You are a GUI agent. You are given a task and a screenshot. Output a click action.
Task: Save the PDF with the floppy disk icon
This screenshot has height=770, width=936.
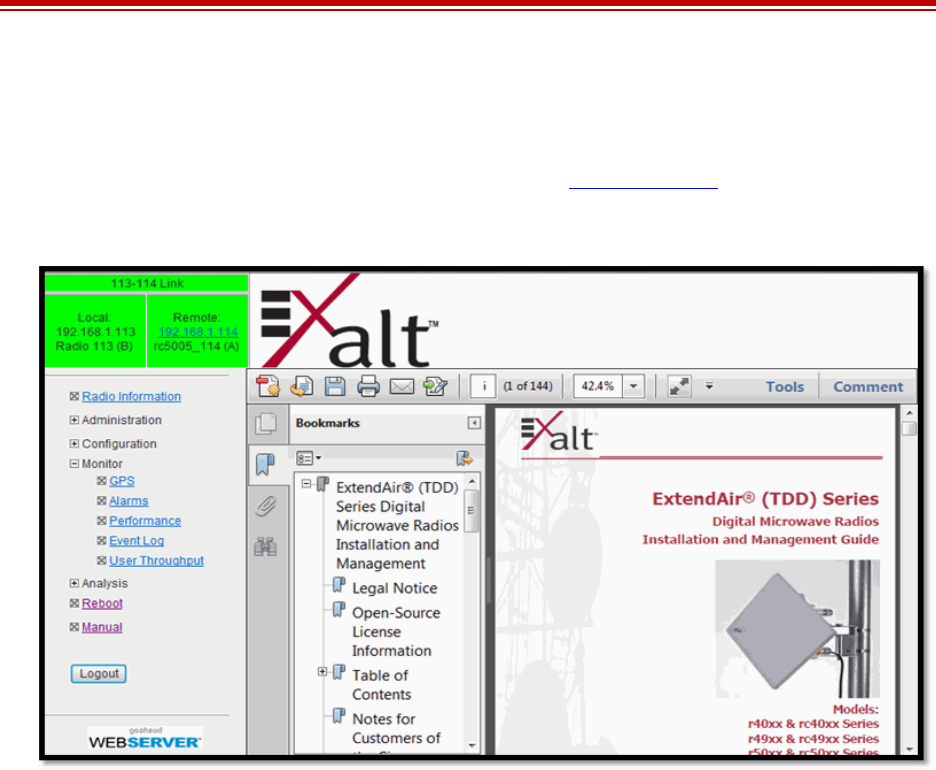pos(335,386)
